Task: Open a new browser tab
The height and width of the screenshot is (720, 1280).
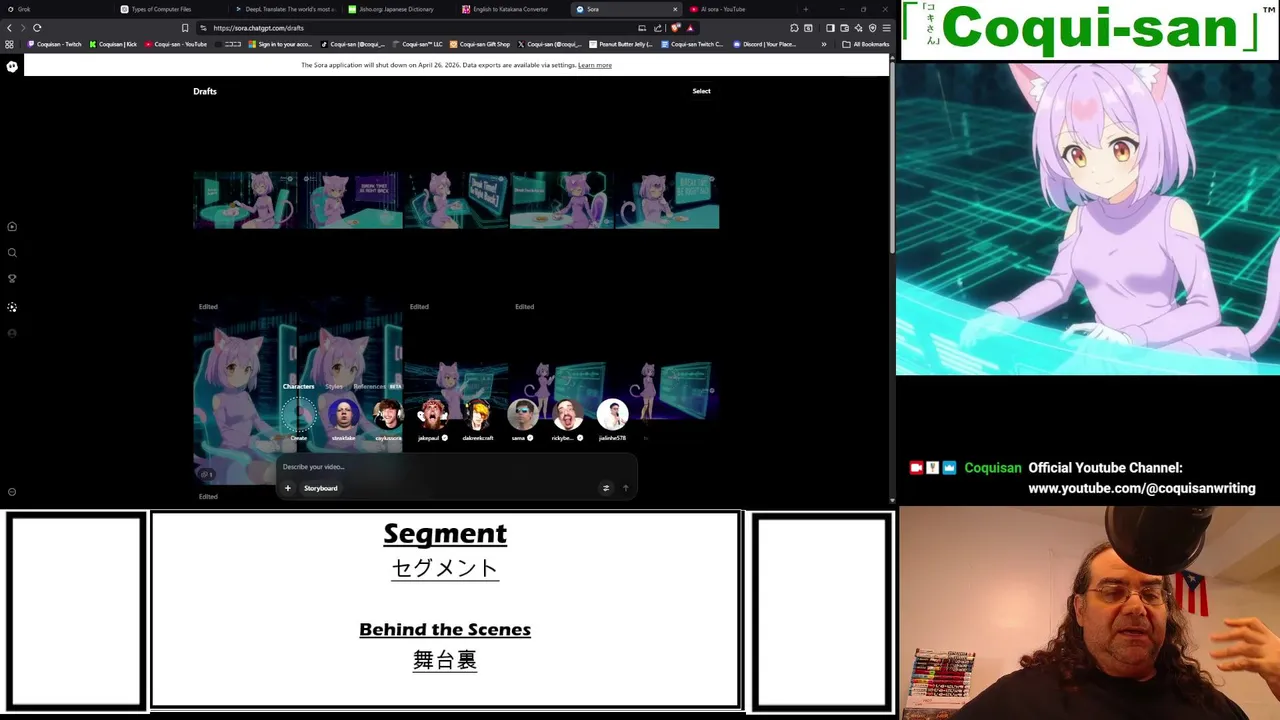Action: (806, 9)
